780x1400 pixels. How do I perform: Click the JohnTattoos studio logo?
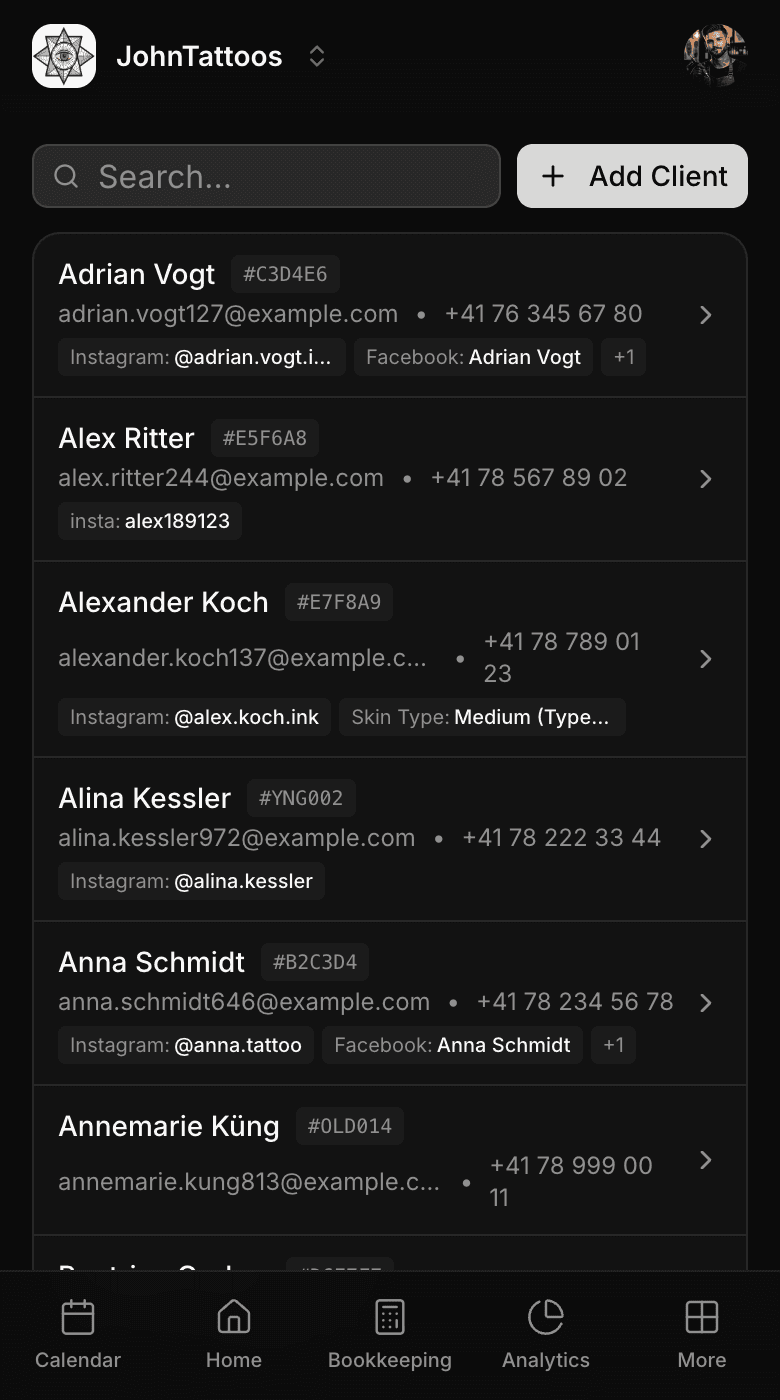63,56
